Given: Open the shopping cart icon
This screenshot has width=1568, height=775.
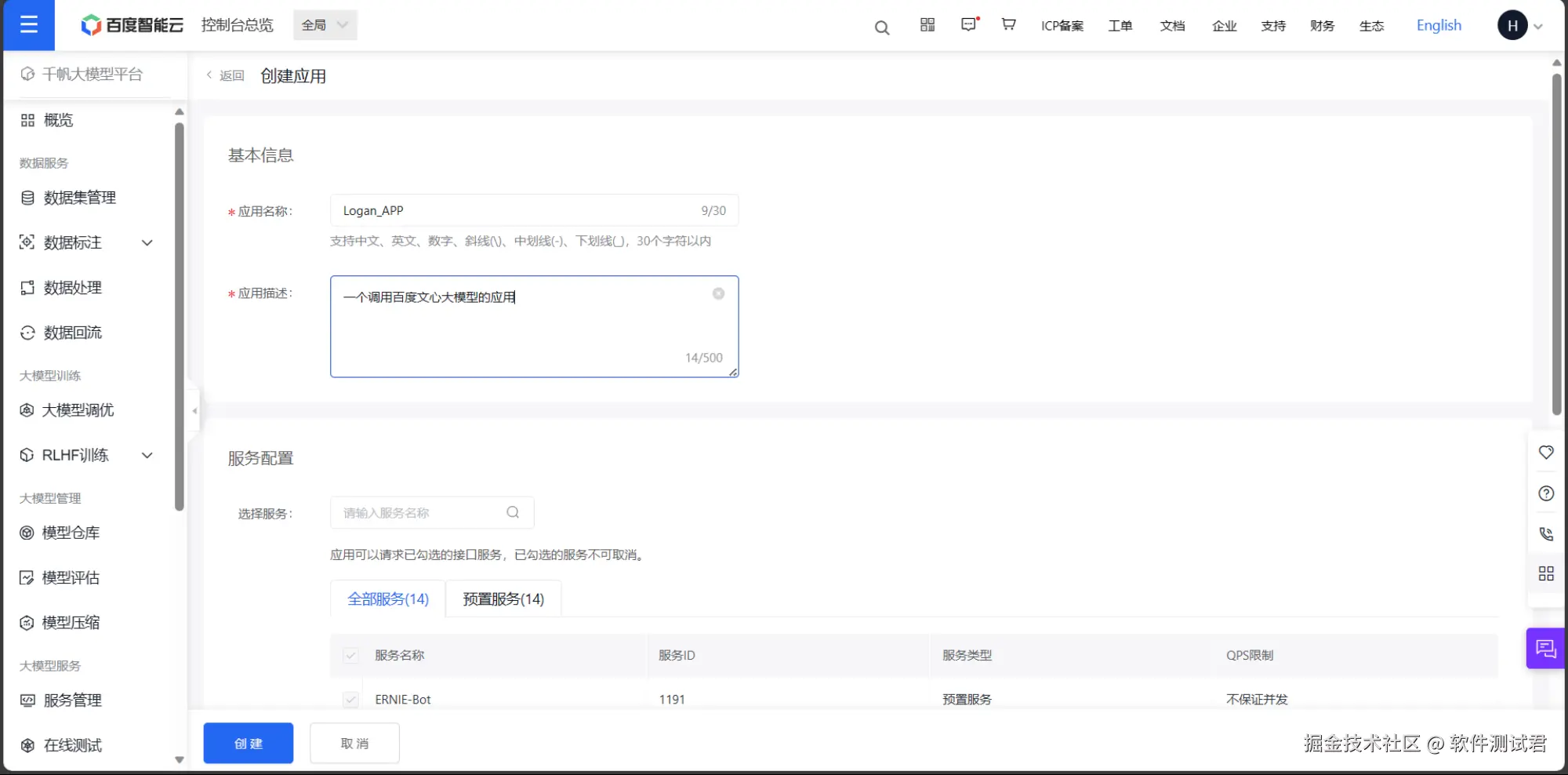Looking at the screenshot, I should pyautogui.click(x=1009, y=25).
